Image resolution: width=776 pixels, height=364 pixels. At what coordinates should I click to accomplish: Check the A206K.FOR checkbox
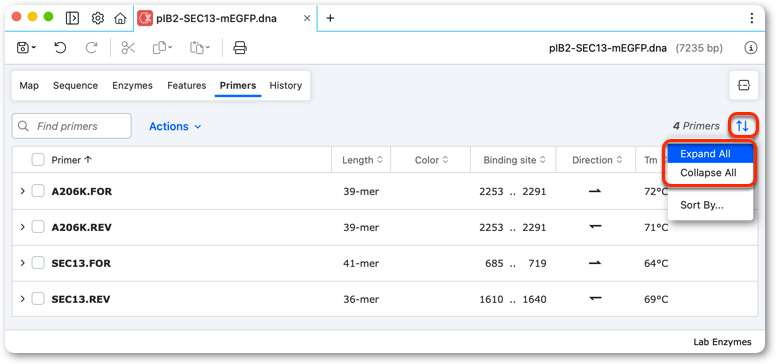[38, 191]
